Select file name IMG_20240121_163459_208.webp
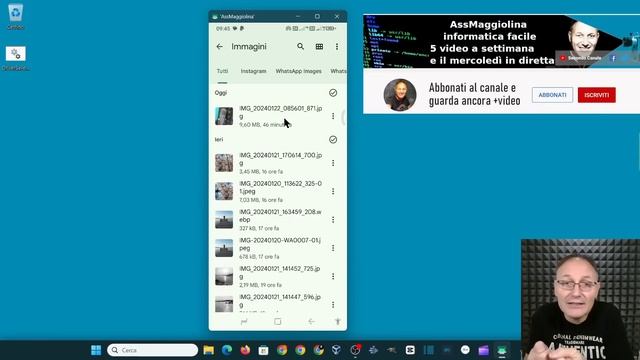 pos(281,216)
